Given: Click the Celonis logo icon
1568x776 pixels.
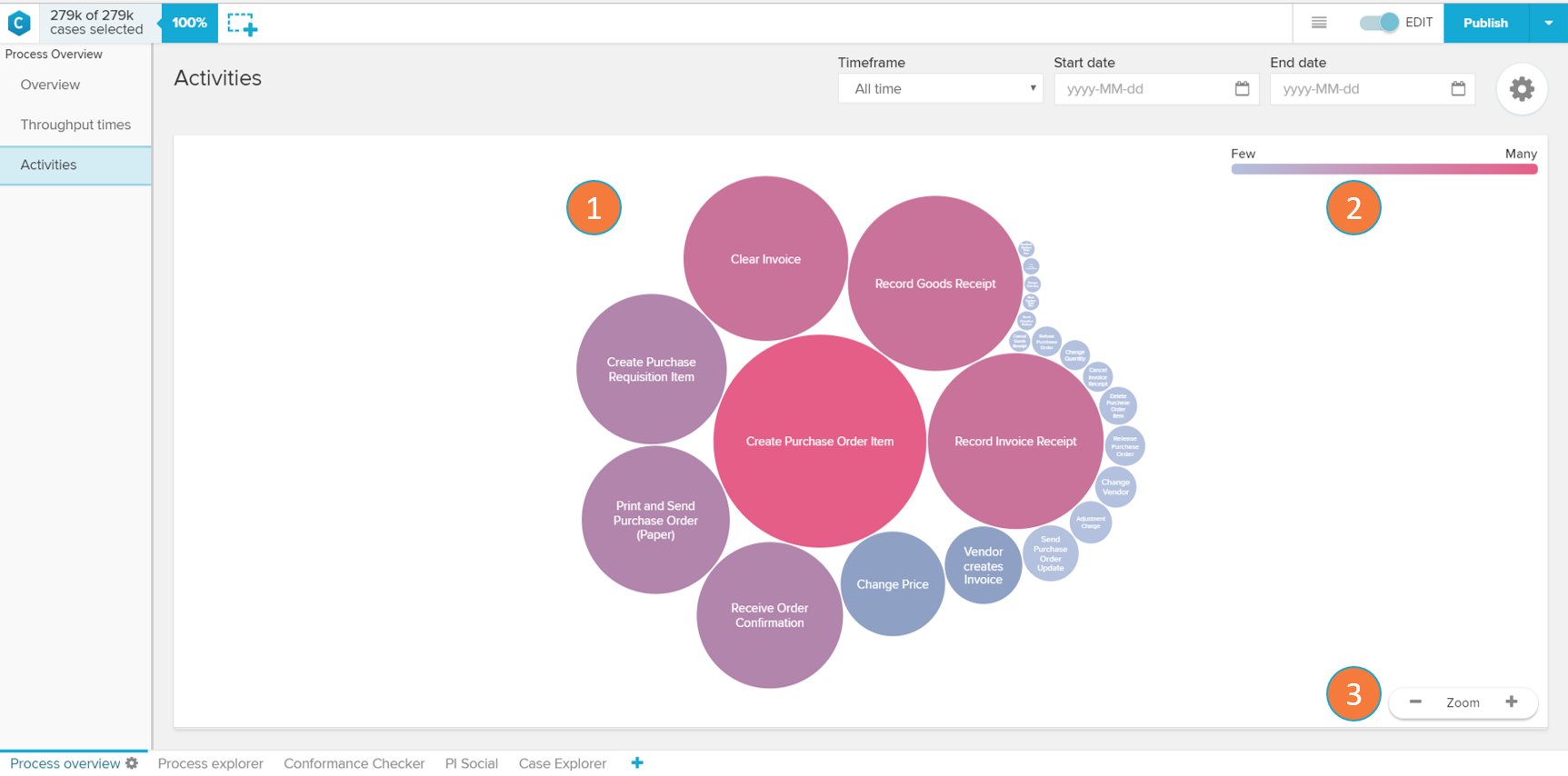Looking at the screenshot, I should coord(19,23).
